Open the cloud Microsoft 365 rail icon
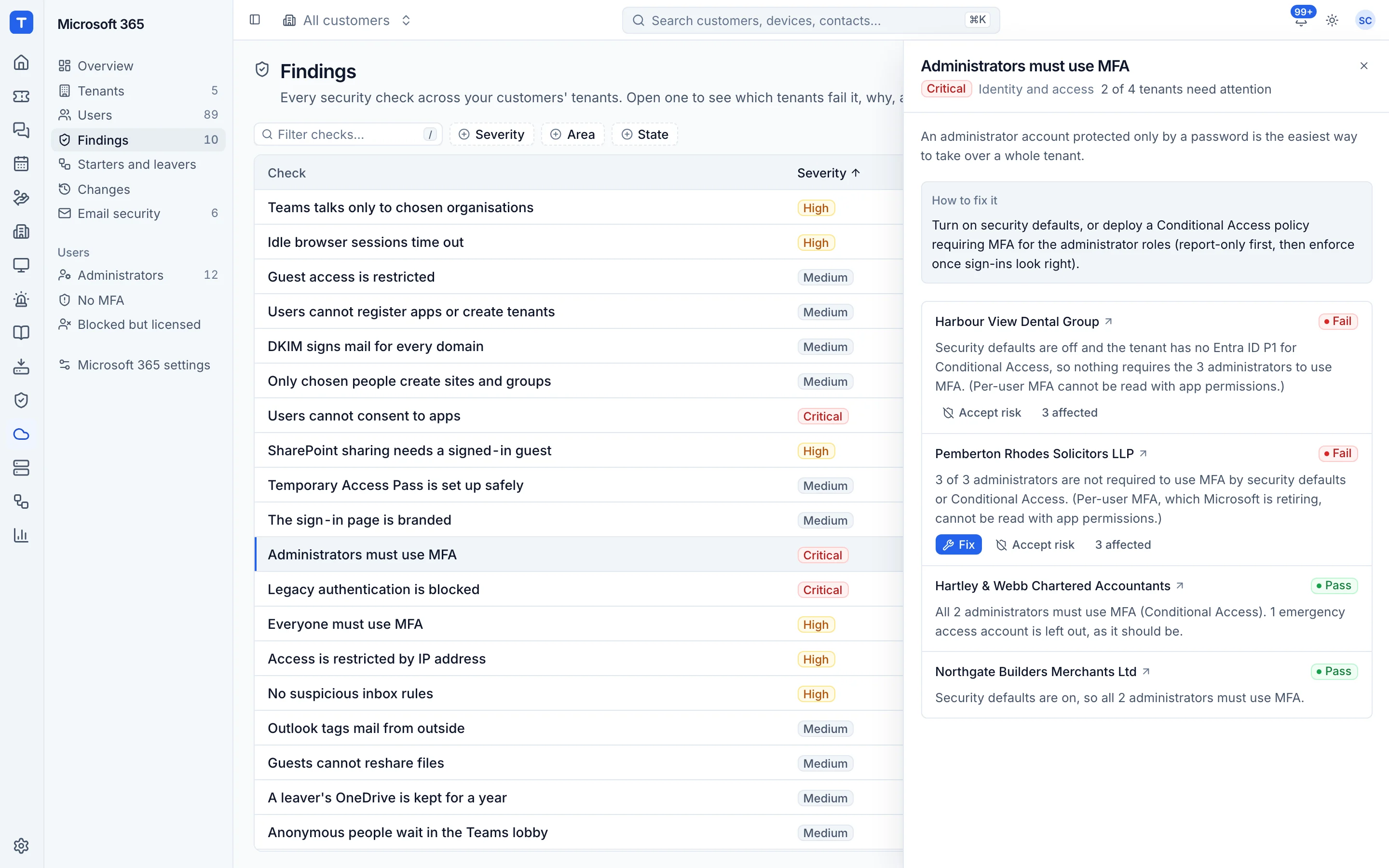This screenshot has height=868, width=1389. pos(21,434)
